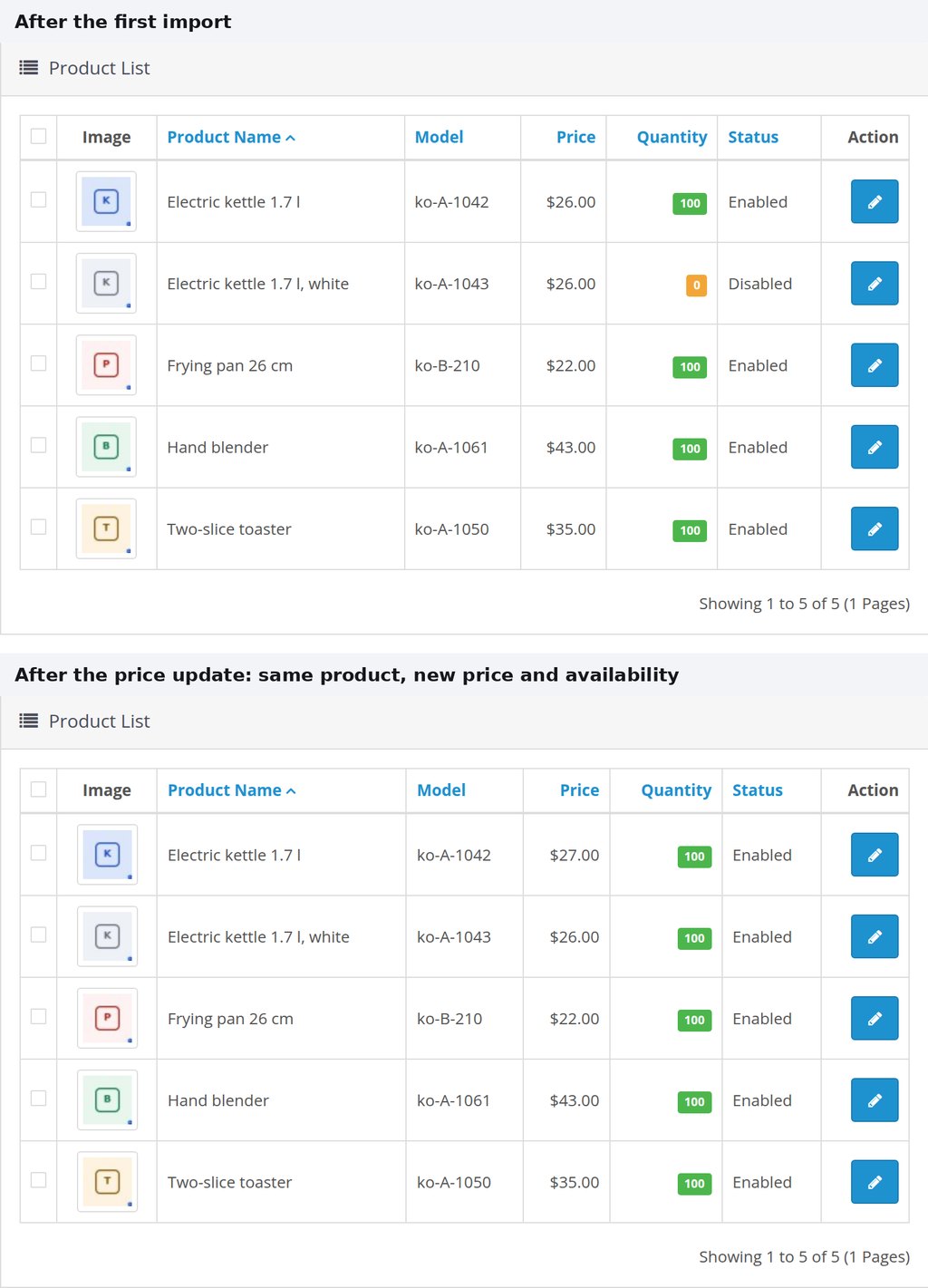Open hand blender thumbnail in first table
The image size is (928, 1288).
106,446
